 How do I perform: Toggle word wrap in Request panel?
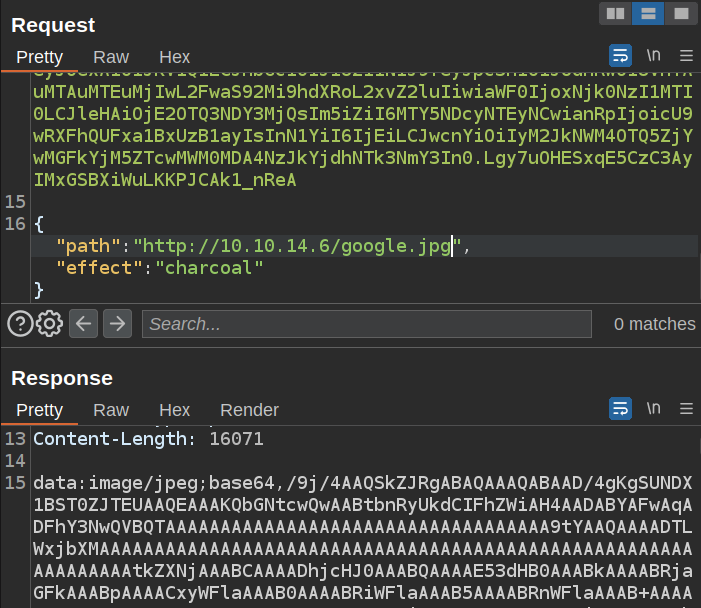point(620,55)
